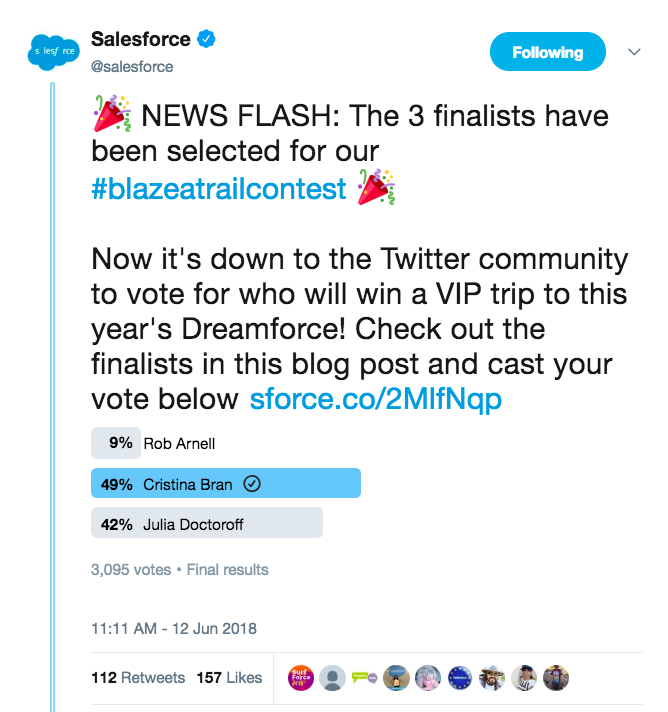This screenshot has height=712, width=668.
Task: Open the sforce.co/2MlfNqp blog link
Action: (x=375, y=399)
